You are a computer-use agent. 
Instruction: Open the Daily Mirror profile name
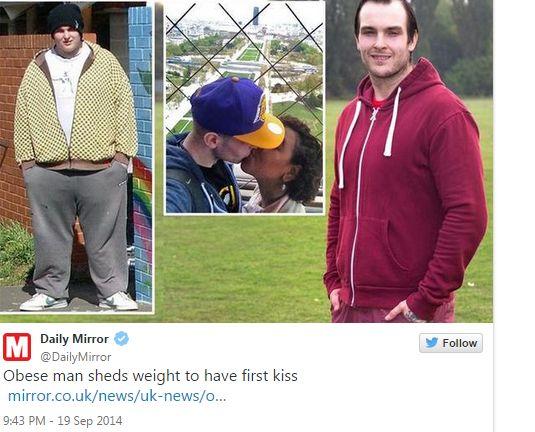pyautogui.click(x=74, y=339)
